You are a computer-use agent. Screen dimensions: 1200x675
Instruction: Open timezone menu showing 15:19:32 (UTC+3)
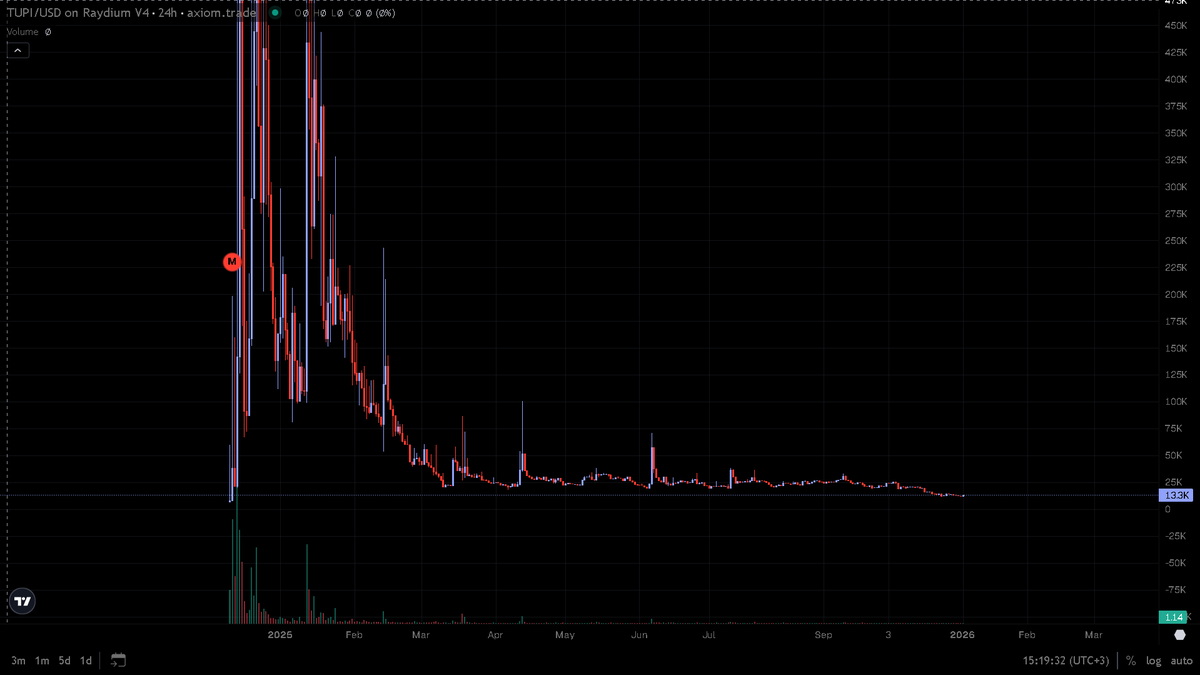1066,661
